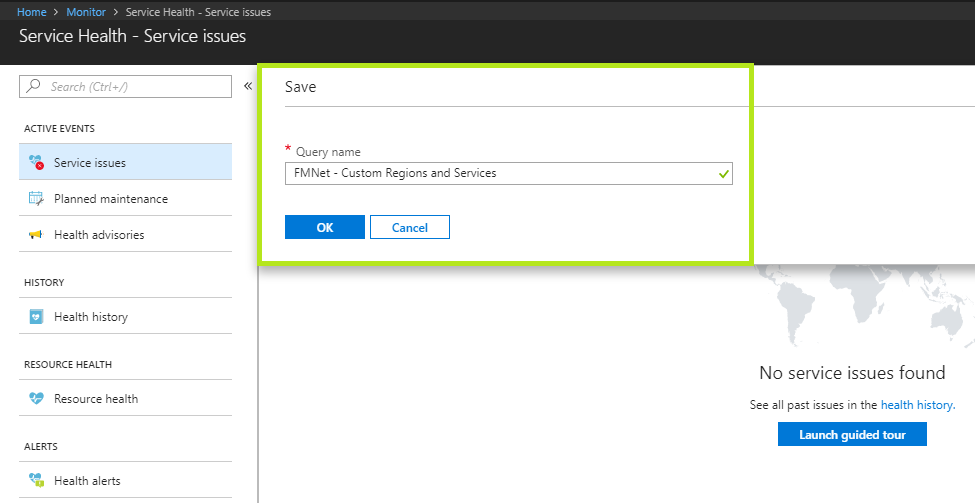This screenshot has height=503, width=975.
Task: Click the Health history icon
Action: point(36,316)
